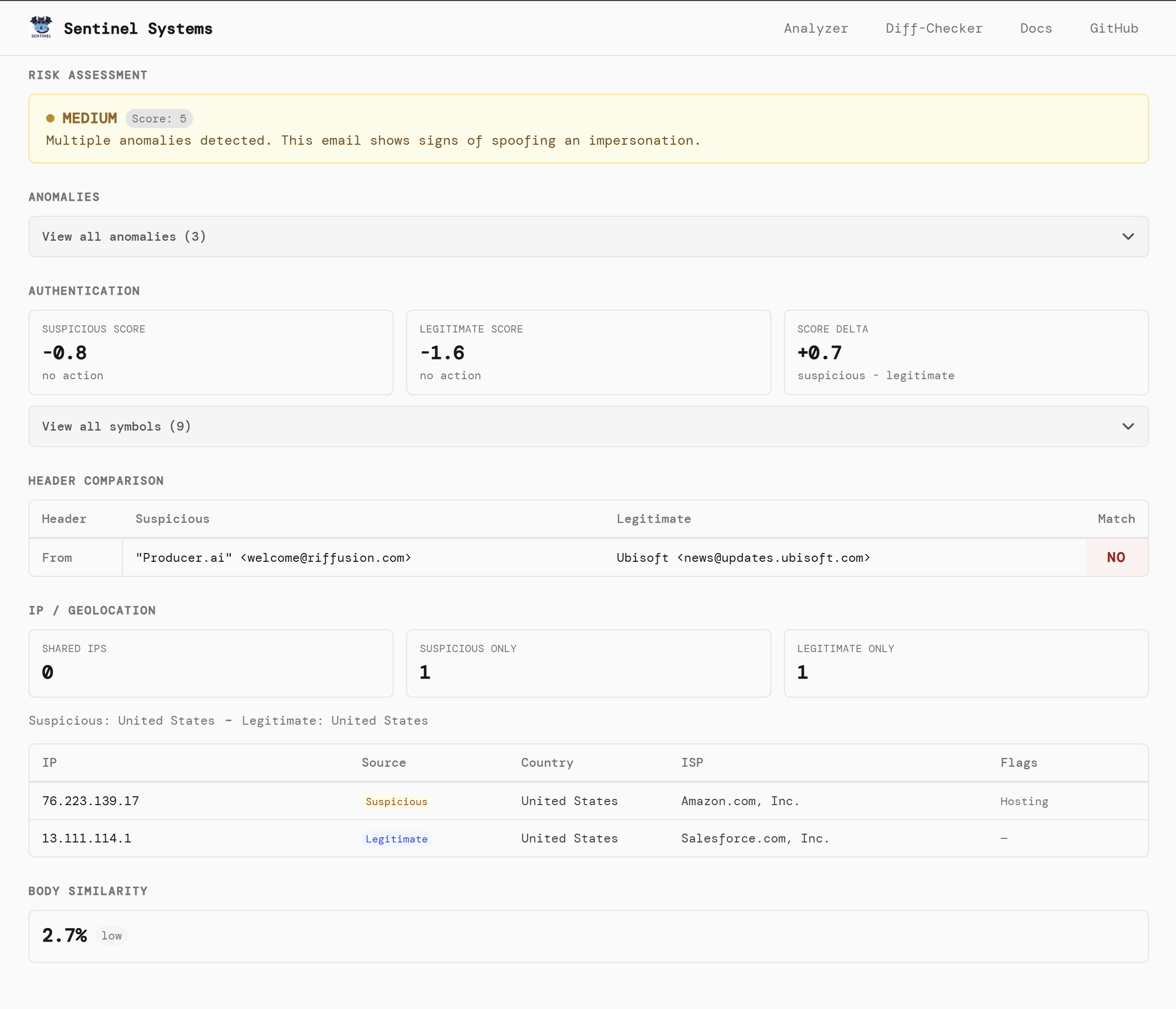Click the 'suspicious - legitimate' caption
This screenshot has height=1009, width=1176.
(x=876, y=376)
